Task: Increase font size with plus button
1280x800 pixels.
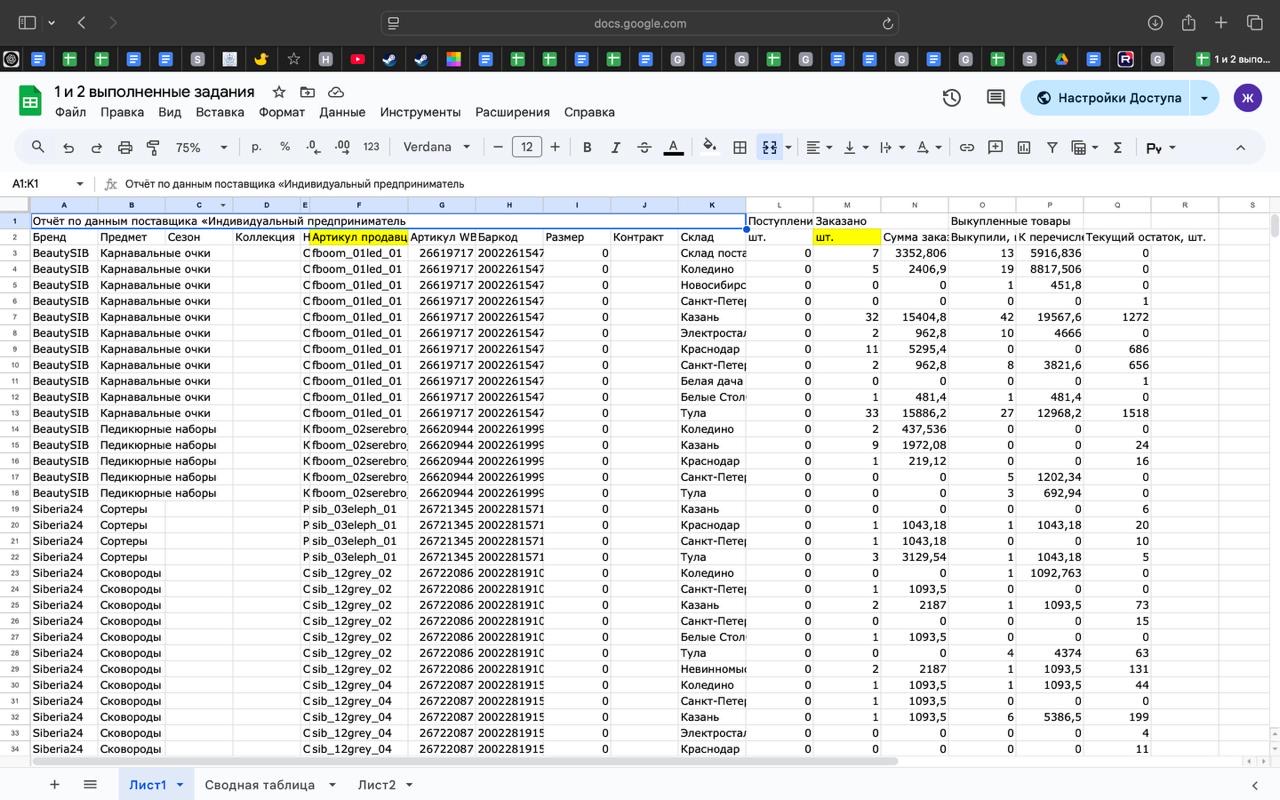Action: [x=555, y=147]
